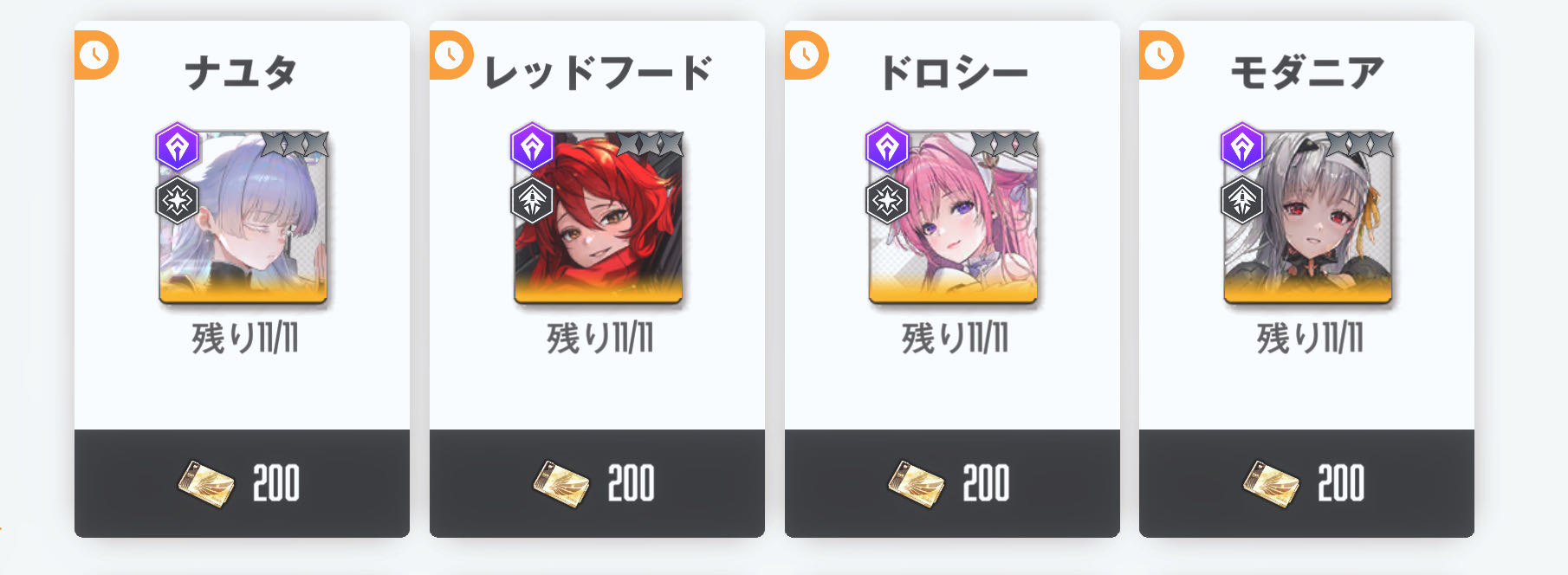Viewport: 1568px width, 575px height.
Task: Click gray class hexagon icon on ドロシー portrait
Action: tap(887, 200)
